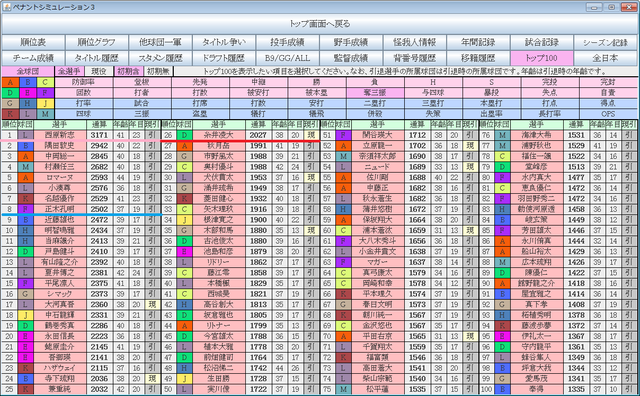Image resolution: width=640 pixels, height=396 pixels.
Task: Switch to 他球団一軍 view
Action: [x=160, y=42]
